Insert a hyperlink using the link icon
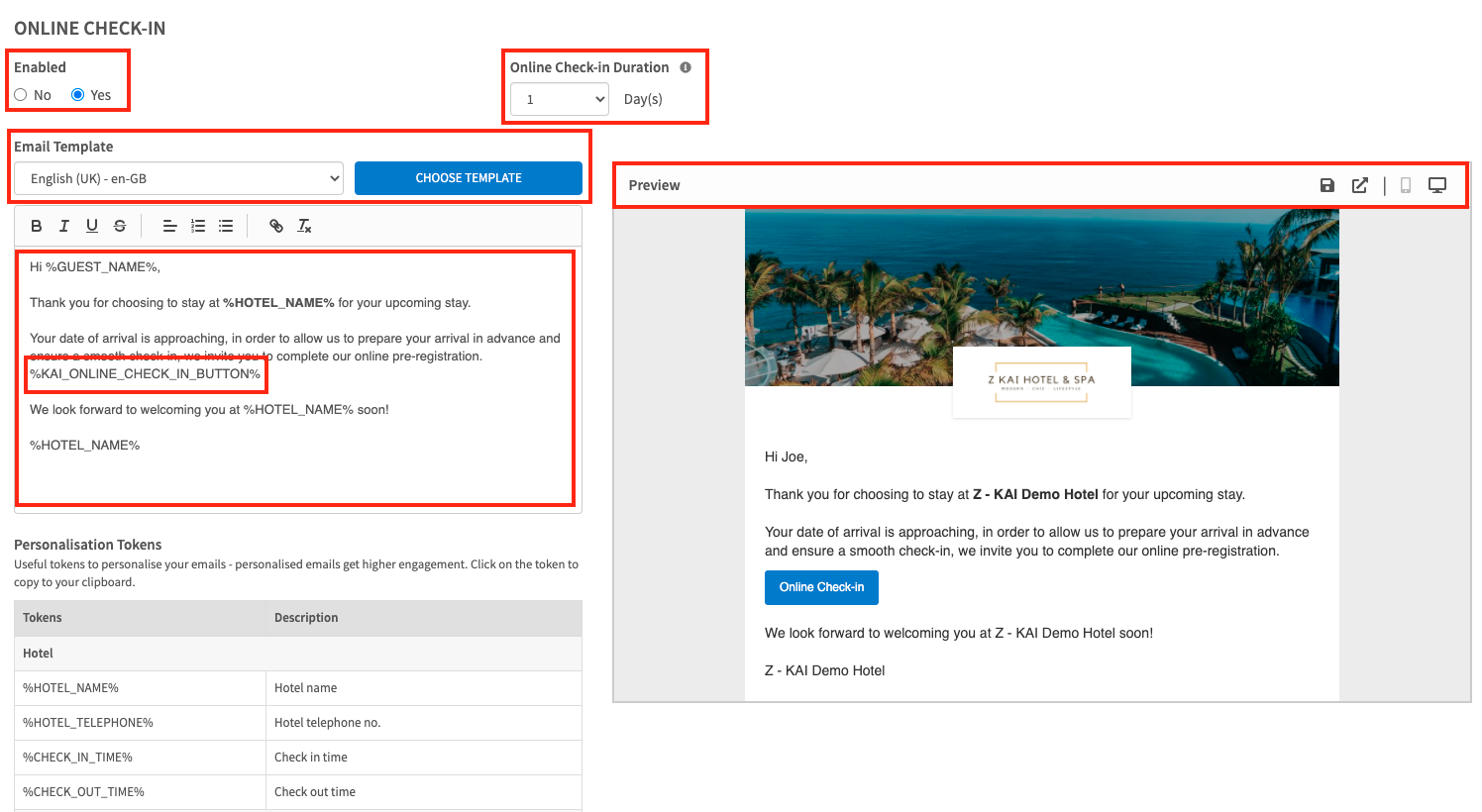This screenshot has width=1482, height=812. pyautogui.click(x=276, y=226)
